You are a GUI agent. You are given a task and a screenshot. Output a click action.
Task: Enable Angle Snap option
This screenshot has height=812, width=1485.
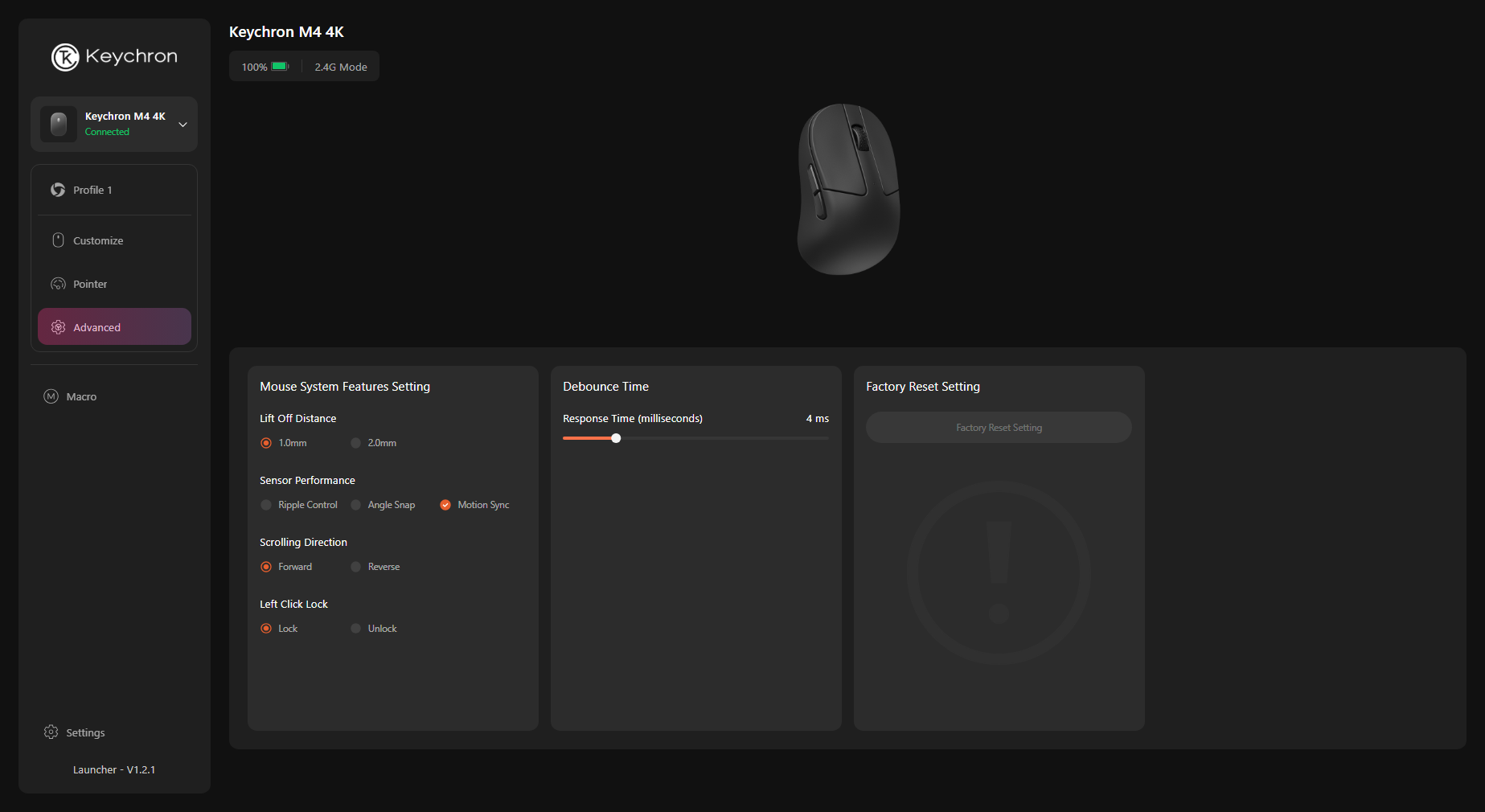pyautogui.click(x=355, y=505)
